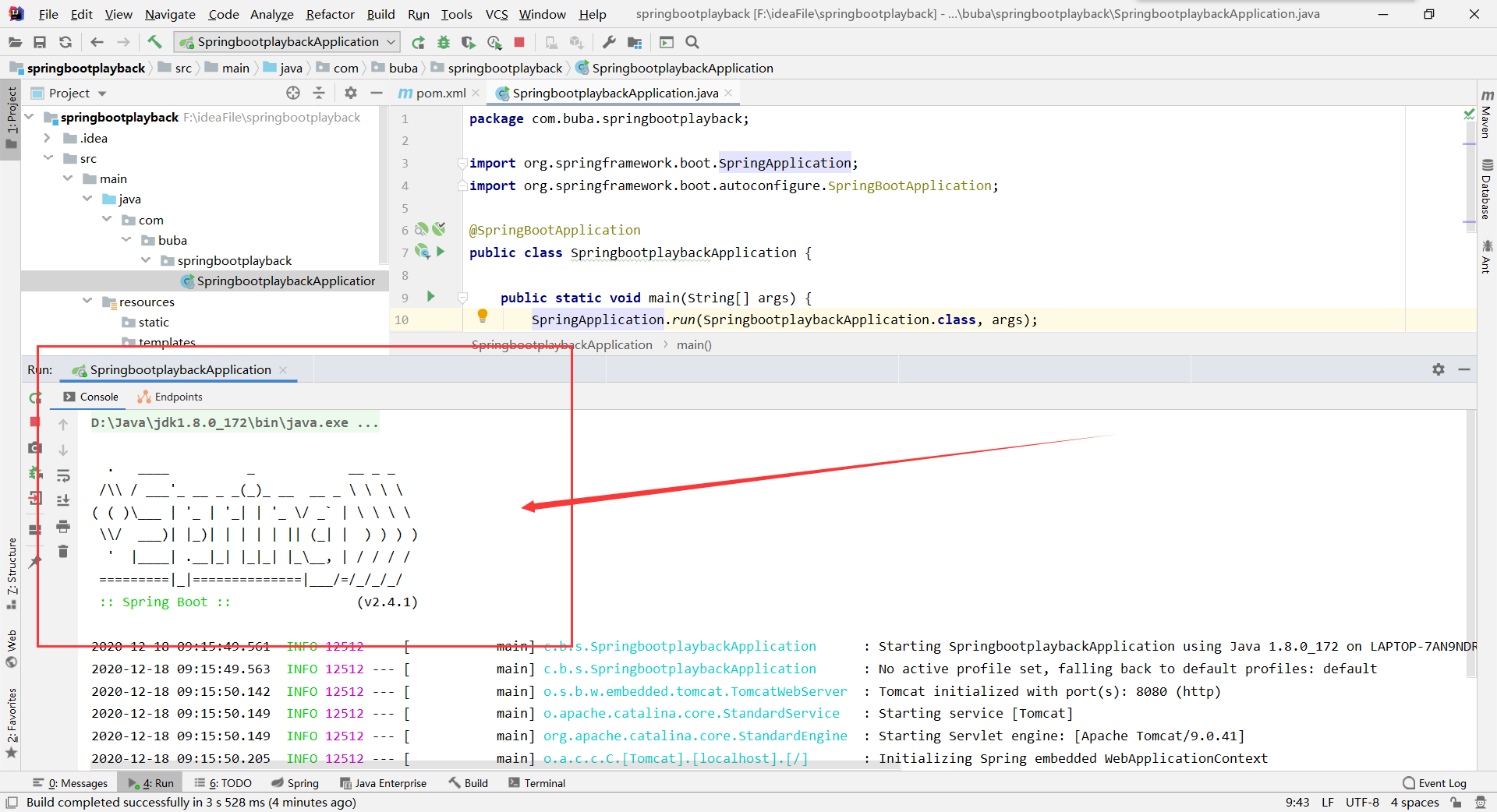Toggle the 2: Favorites tool window
This screenshot has height=812, width=1497.
(x=11, y=722)
